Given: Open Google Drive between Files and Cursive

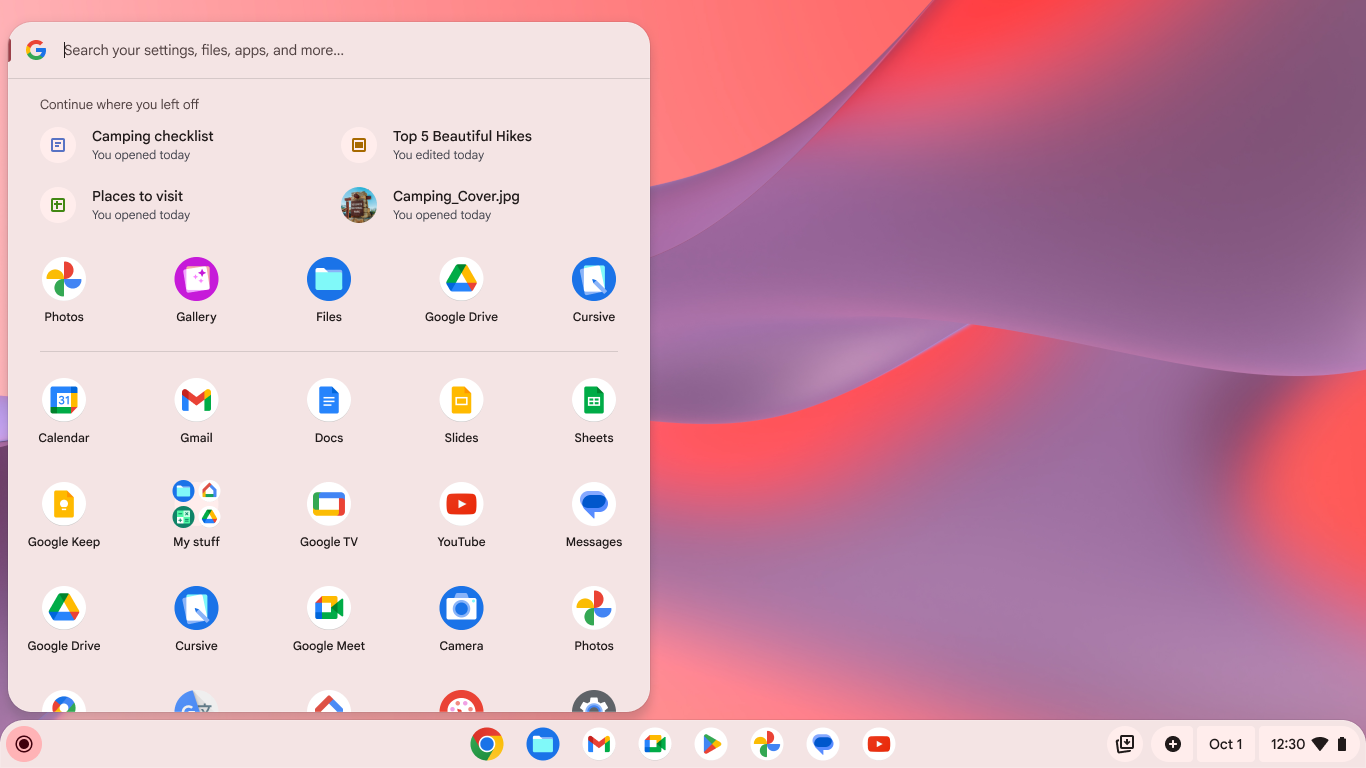Looking at the screenshot, I should [461, 279].
